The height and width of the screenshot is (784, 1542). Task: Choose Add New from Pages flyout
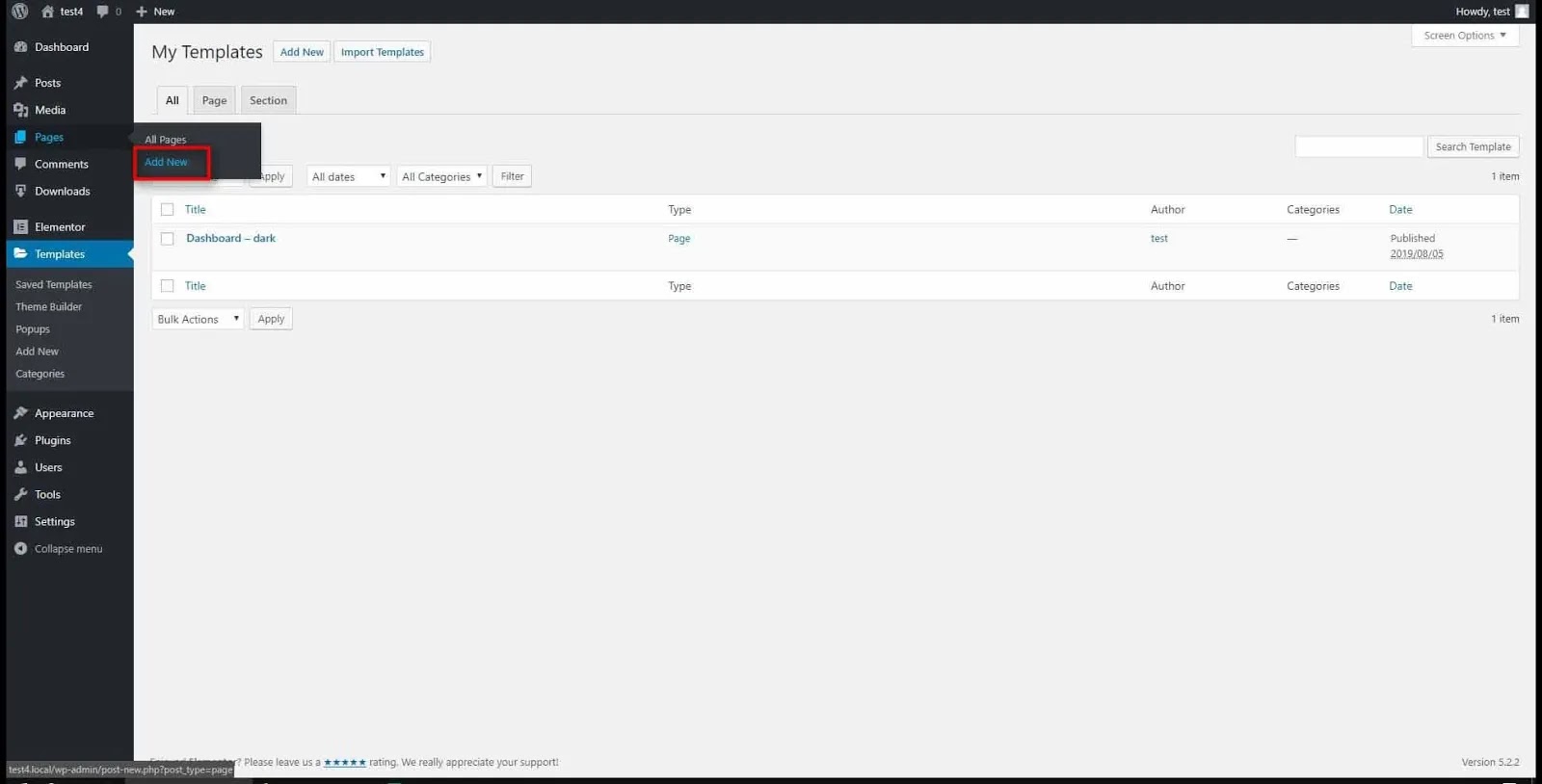166,162
